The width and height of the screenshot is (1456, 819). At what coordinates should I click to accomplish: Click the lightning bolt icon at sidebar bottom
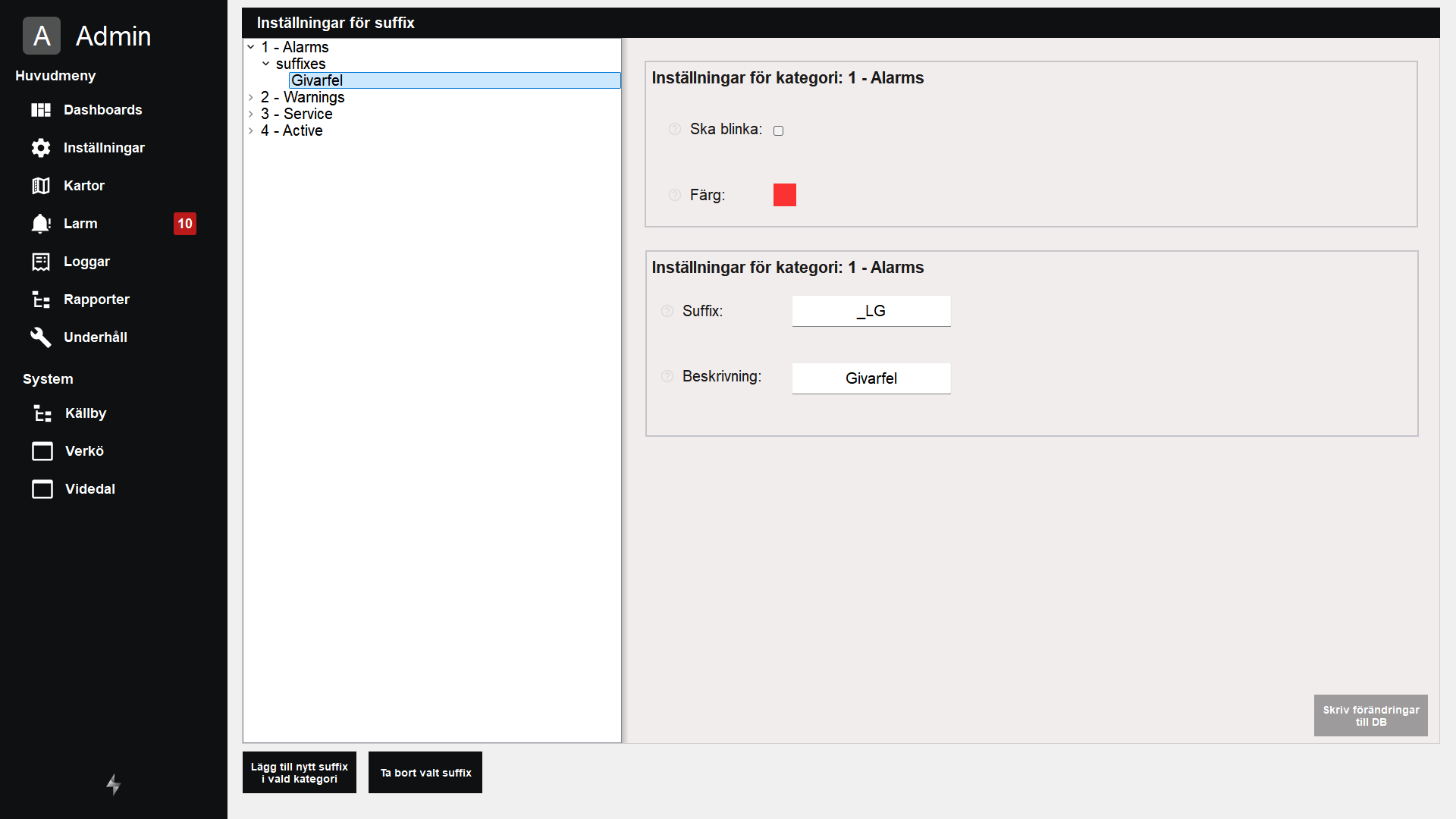click(x=113, y=784)
